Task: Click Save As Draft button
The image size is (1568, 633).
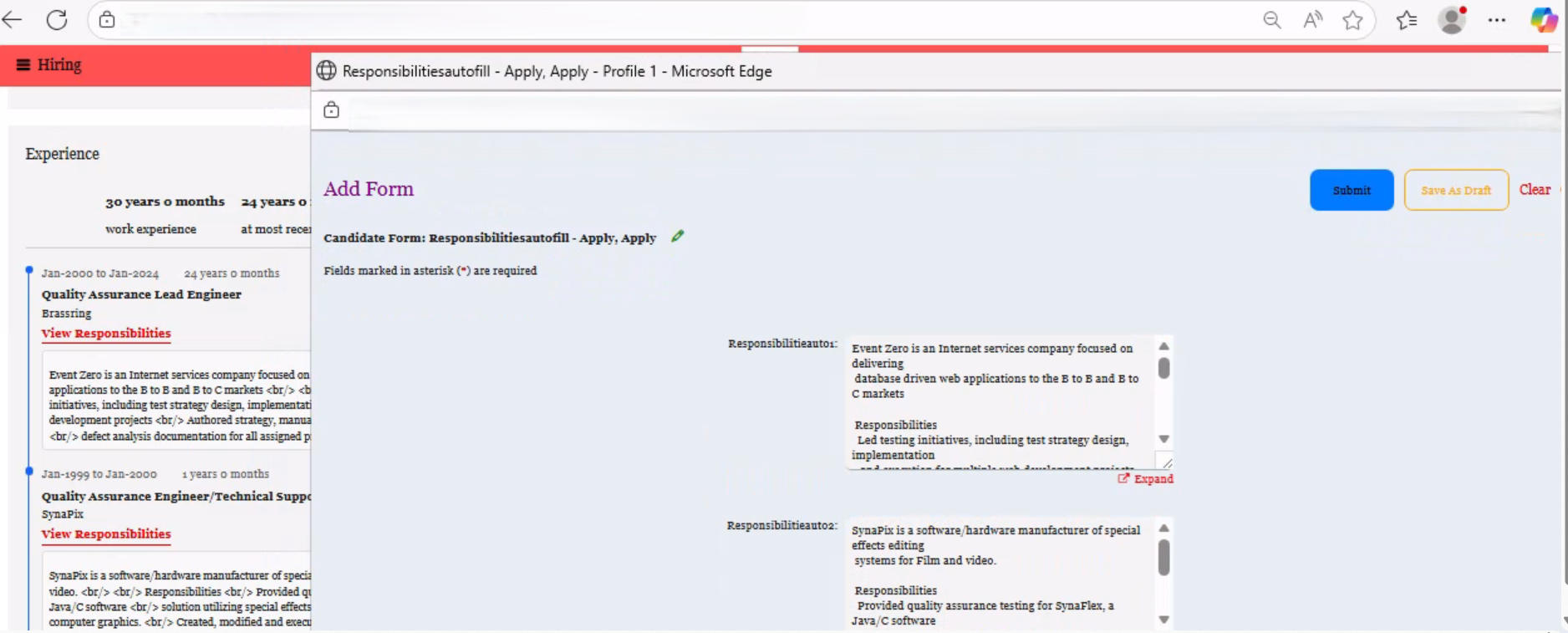Action: click(1455, 191)
